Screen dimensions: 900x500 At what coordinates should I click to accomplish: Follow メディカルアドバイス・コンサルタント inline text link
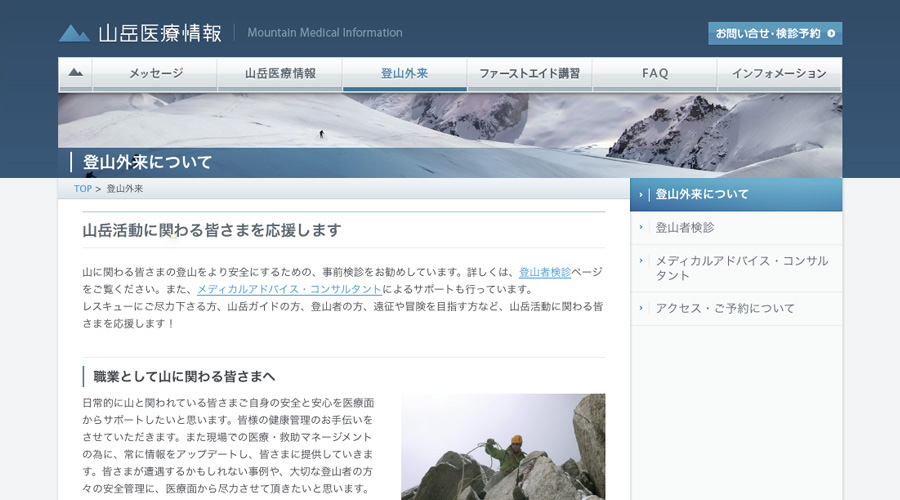289,289
